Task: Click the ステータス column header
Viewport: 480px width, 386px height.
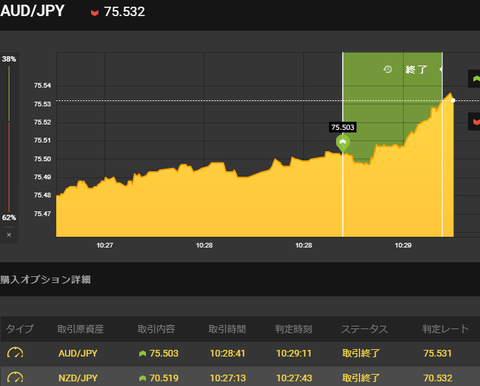Action: [364, 329]
